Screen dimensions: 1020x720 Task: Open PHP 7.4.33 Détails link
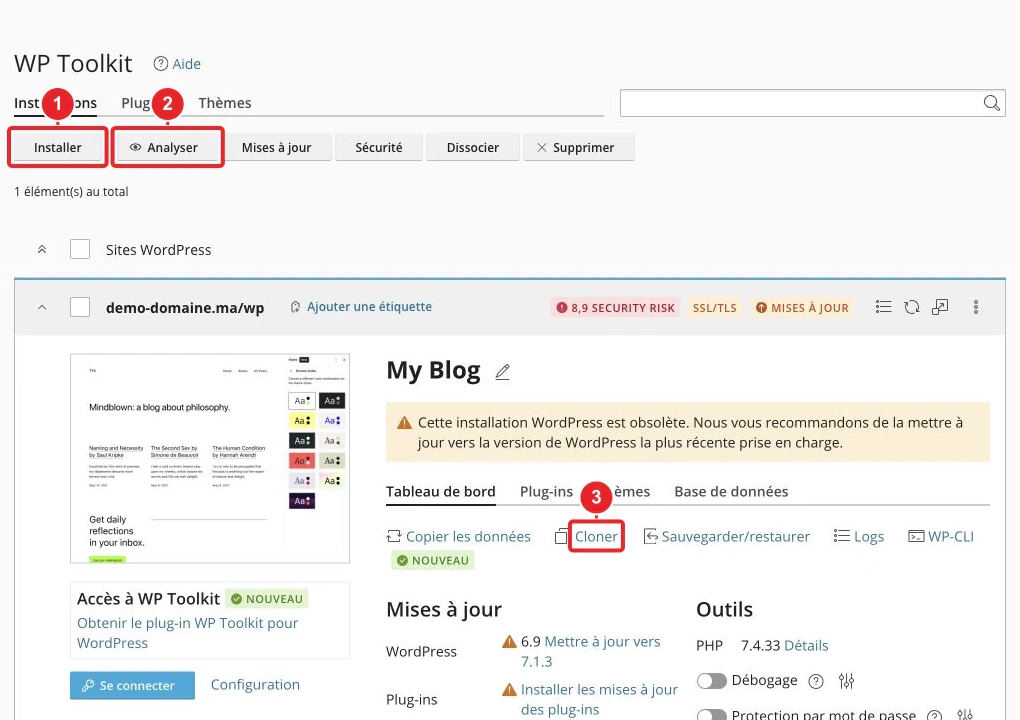pos(807,646)
